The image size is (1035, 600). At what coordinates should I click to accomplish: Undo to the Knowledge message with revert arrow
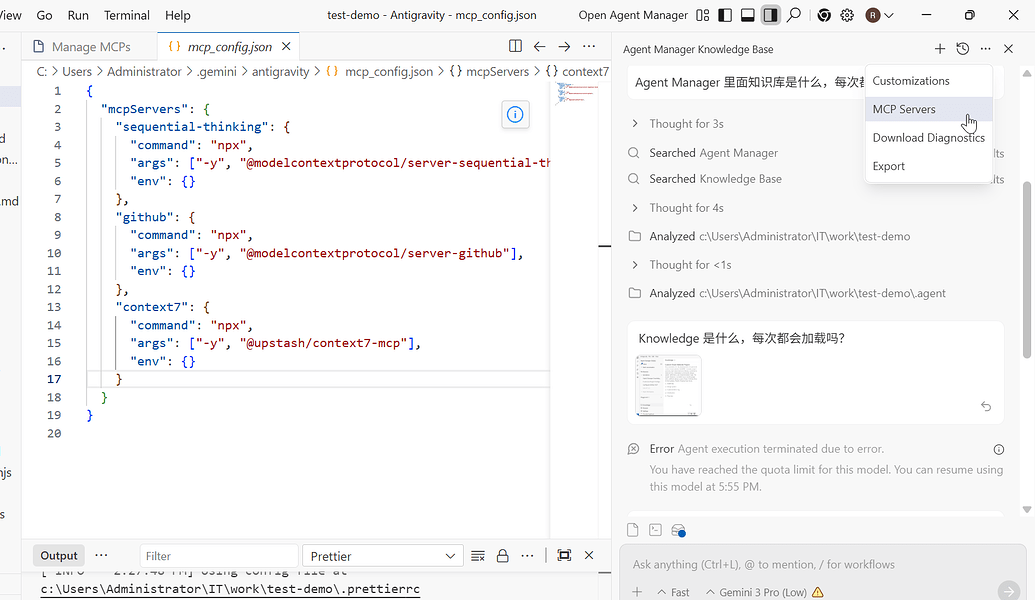pos(986,406)
